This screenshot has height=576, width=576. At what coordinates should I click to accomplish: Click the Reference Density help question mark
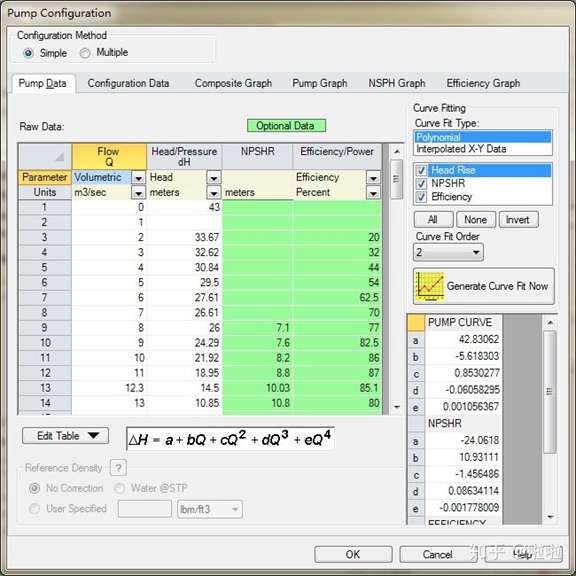coord(118,468)
